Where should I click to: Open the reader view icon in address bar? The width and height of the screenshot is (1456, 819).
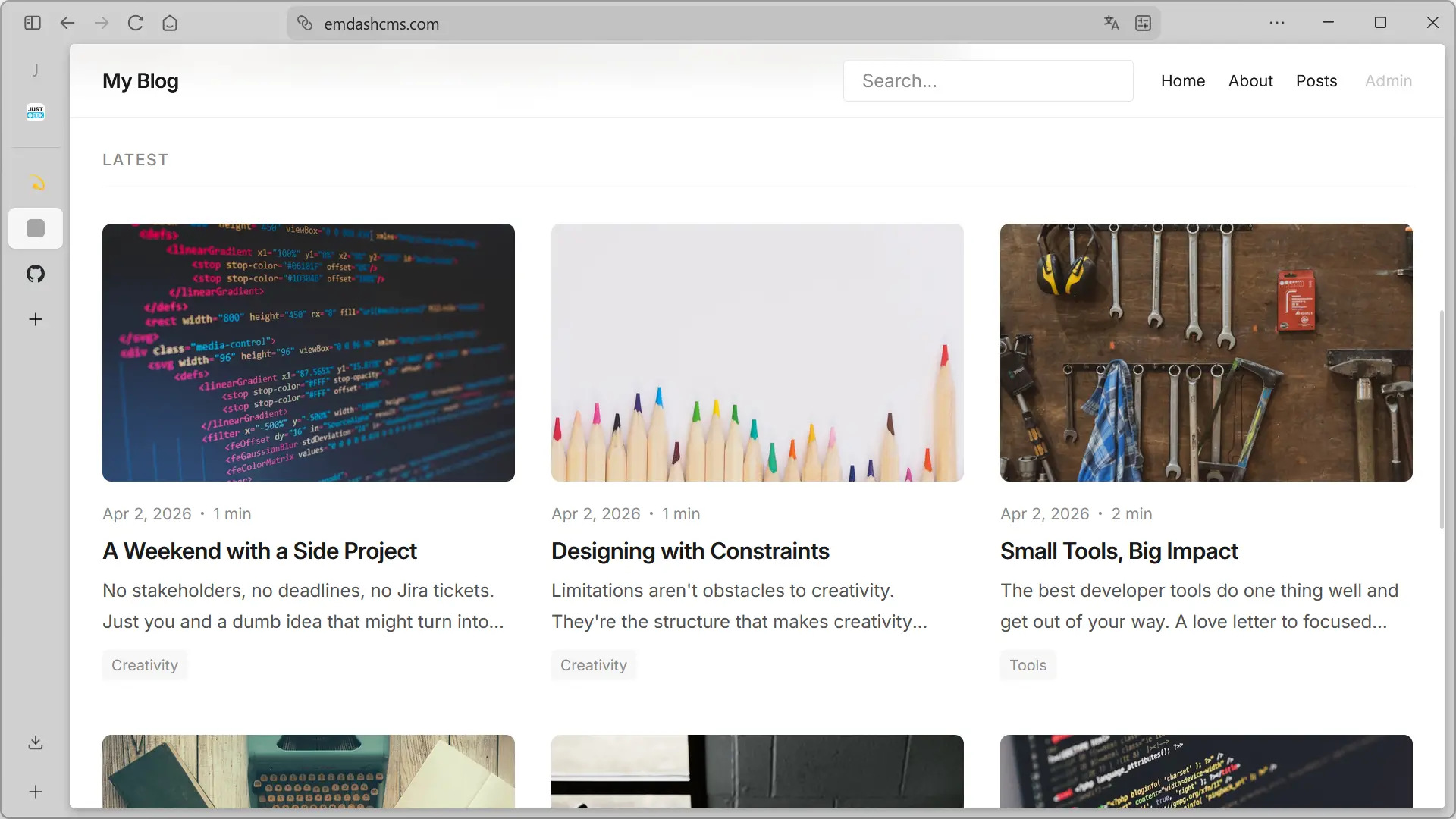[1143, 24]
